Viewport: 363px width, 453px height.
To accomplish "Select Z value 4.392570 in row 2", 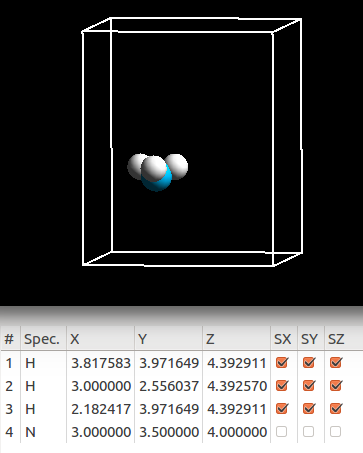I will tap(237, 386).
